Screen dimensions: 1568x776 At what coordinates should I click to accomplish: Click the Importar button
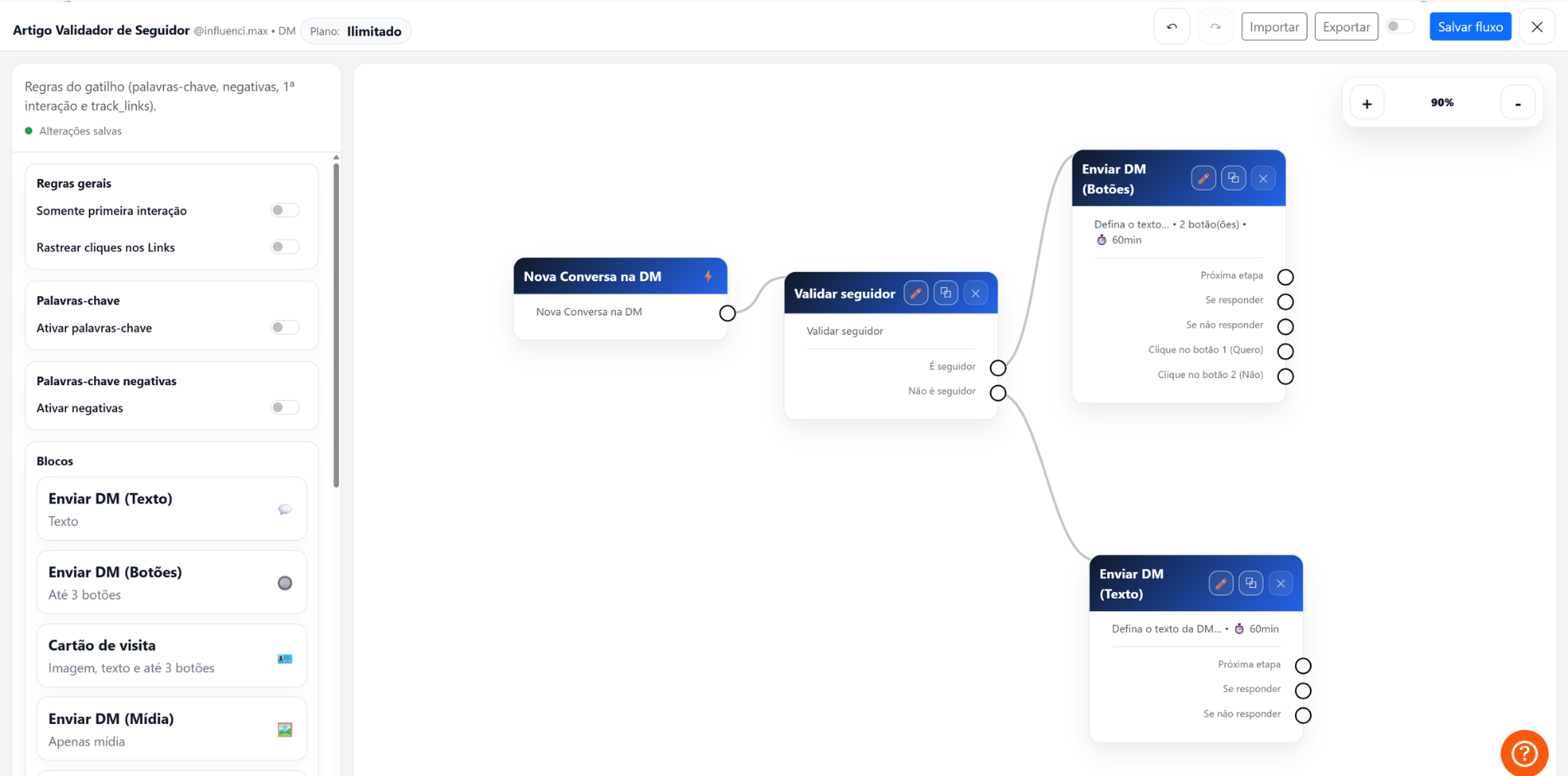click(1274, 27)
